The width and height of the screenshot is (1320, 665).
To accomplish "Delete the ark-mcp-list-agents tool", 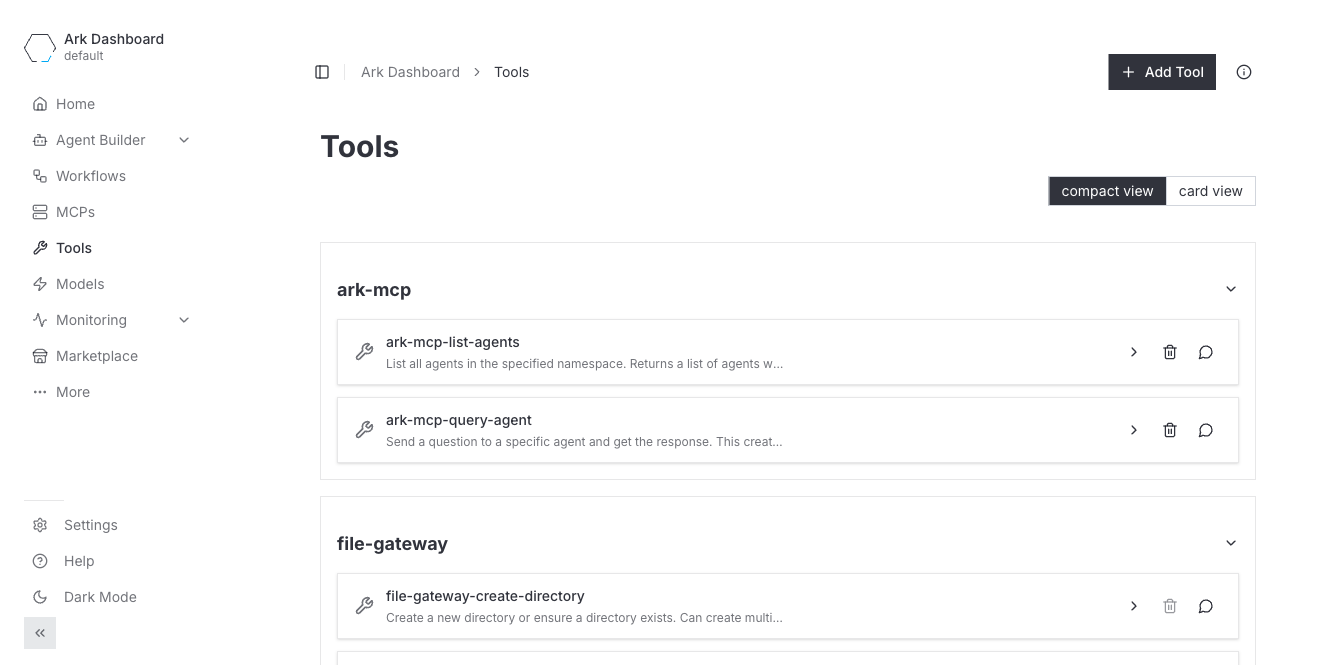I will tap(1170, 352).
